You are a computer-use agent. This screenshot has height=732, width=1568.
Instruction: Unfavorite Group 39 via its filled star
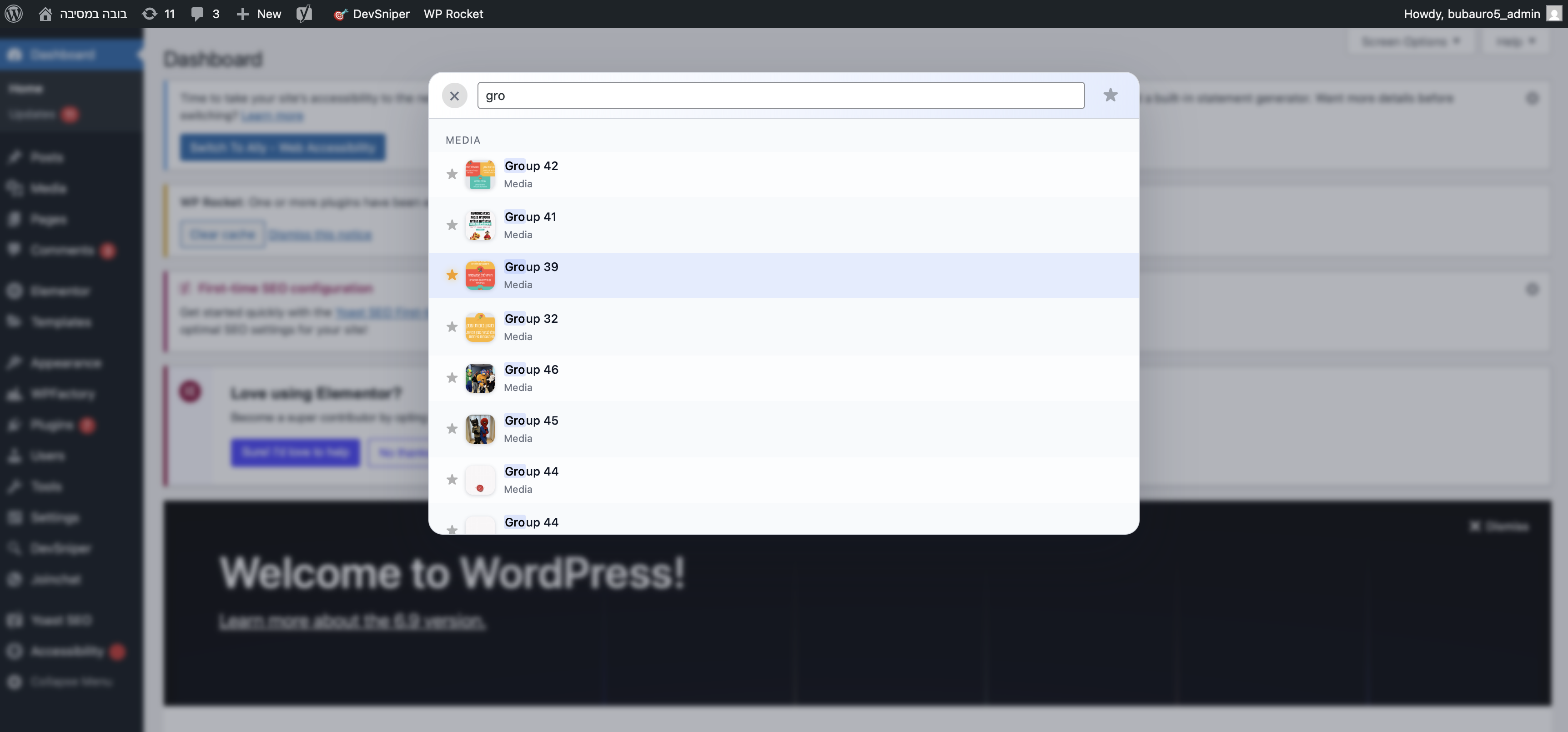452,275
